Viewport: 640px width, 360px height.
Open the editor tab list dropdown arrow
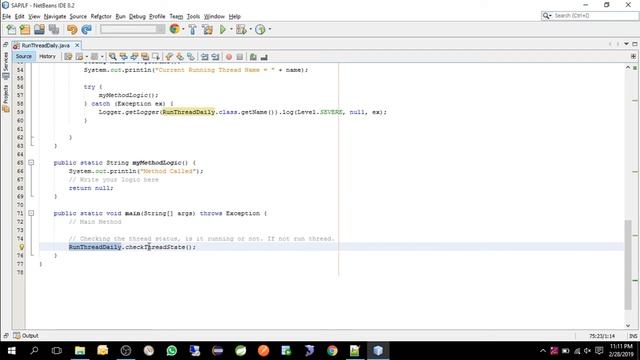point(627,44)
